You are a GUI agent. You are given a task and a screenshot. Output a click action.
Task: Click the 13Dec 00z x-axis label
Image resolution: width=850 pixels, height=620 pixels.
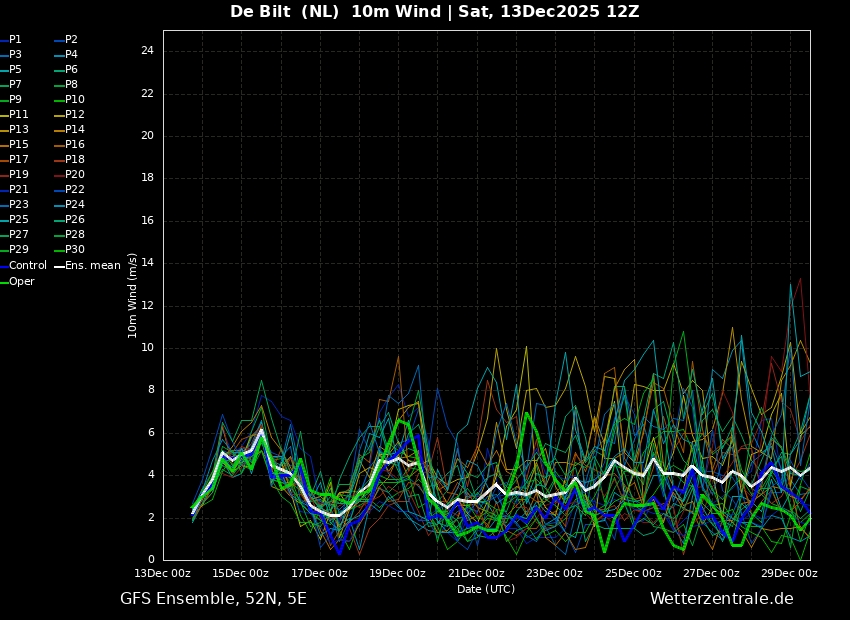[162, 574]
